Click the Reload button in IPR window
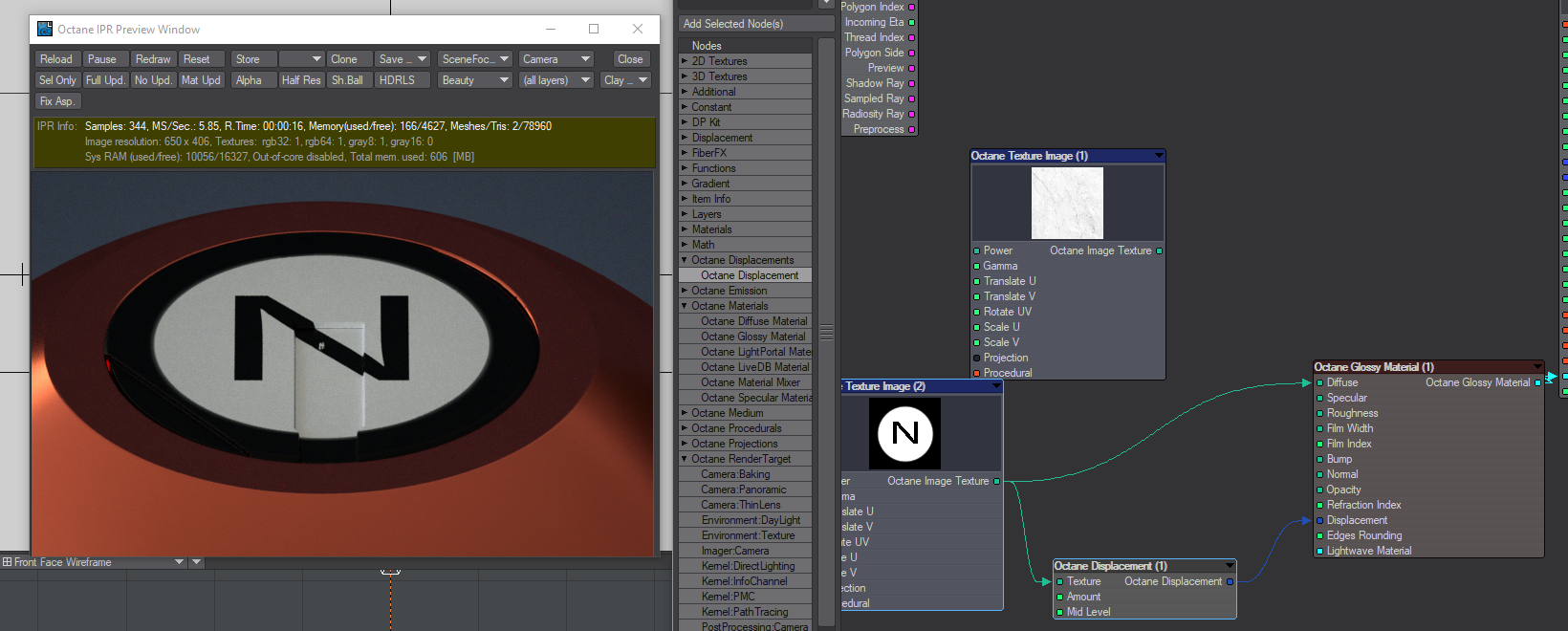 [x=56, y=59]
